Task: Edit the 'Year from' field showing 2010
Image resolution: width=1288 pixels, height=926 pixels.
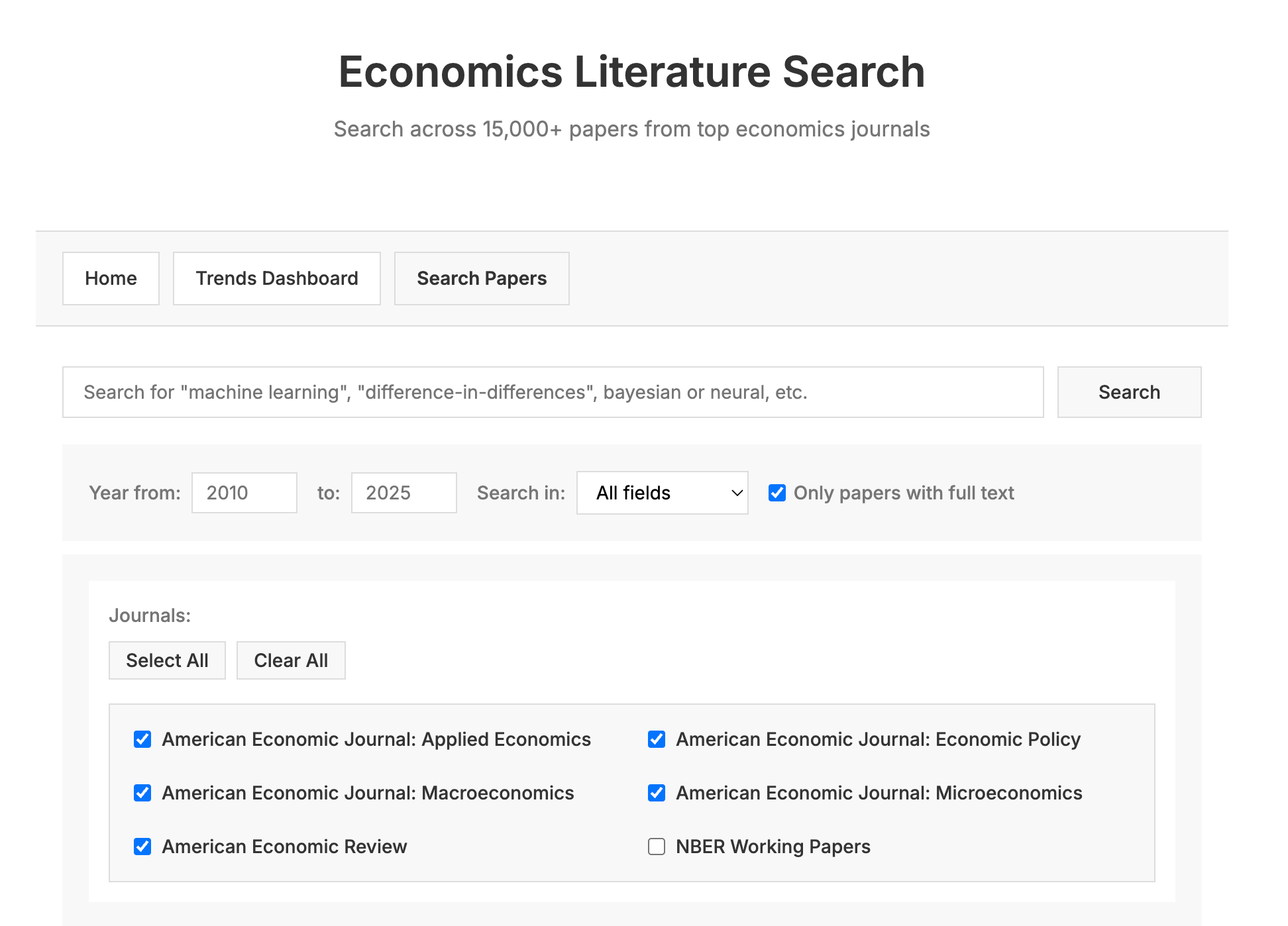Action: pyautogui.click(x=244, y=493)
